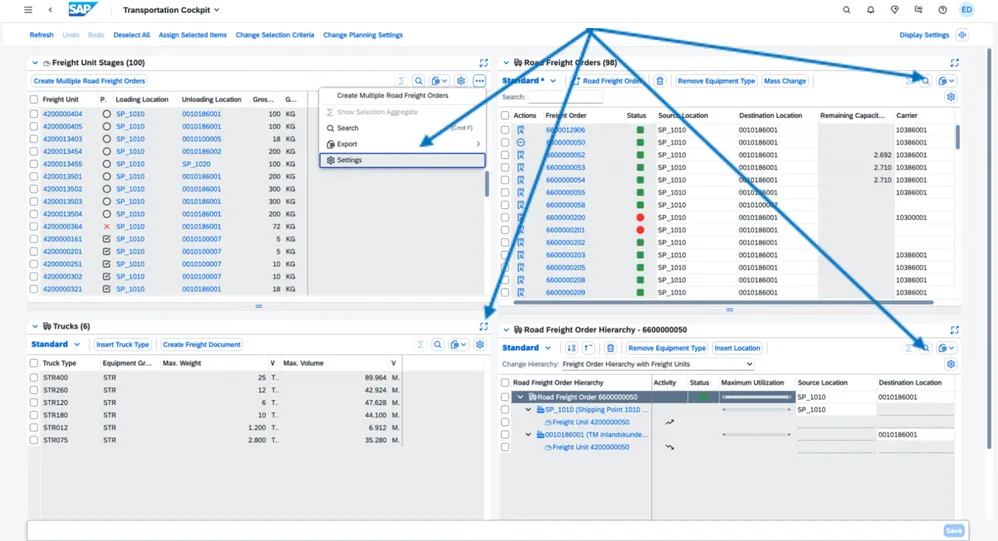Click the SAP logo
The height and width of the screenshot is (541, 998).
pos(83,10)
